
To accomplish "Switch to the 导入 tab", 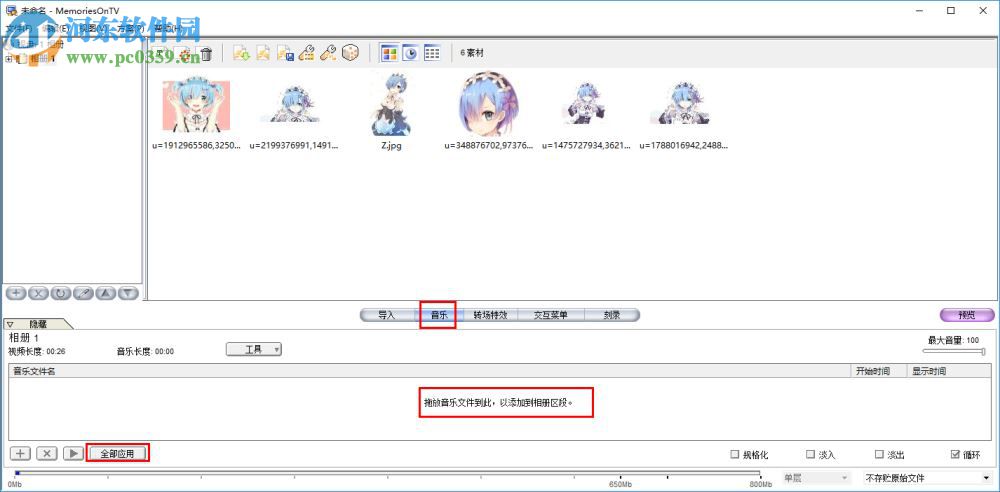I will point(387,315).
